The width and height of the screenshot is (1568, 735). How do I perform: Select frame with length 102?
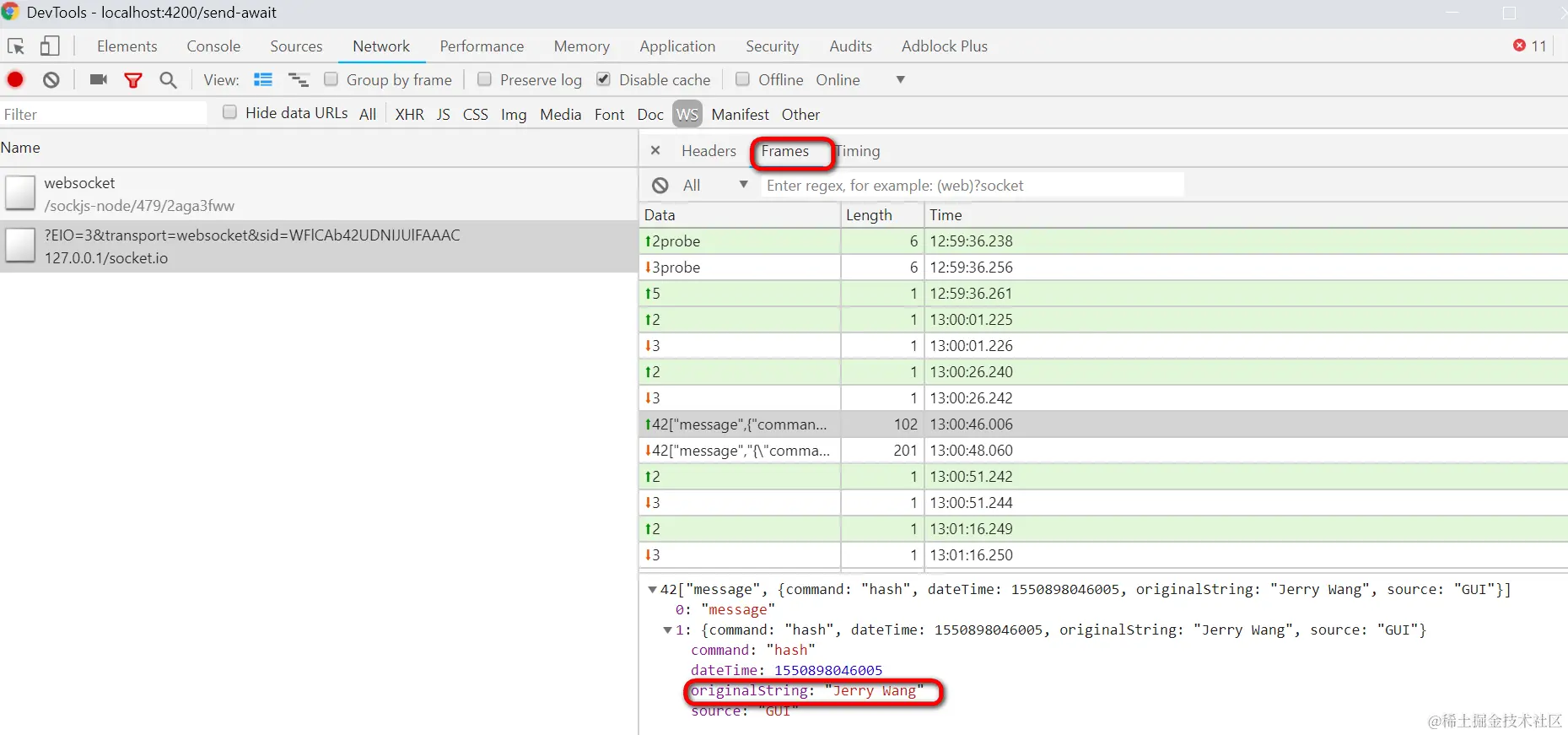[1103, 424]
